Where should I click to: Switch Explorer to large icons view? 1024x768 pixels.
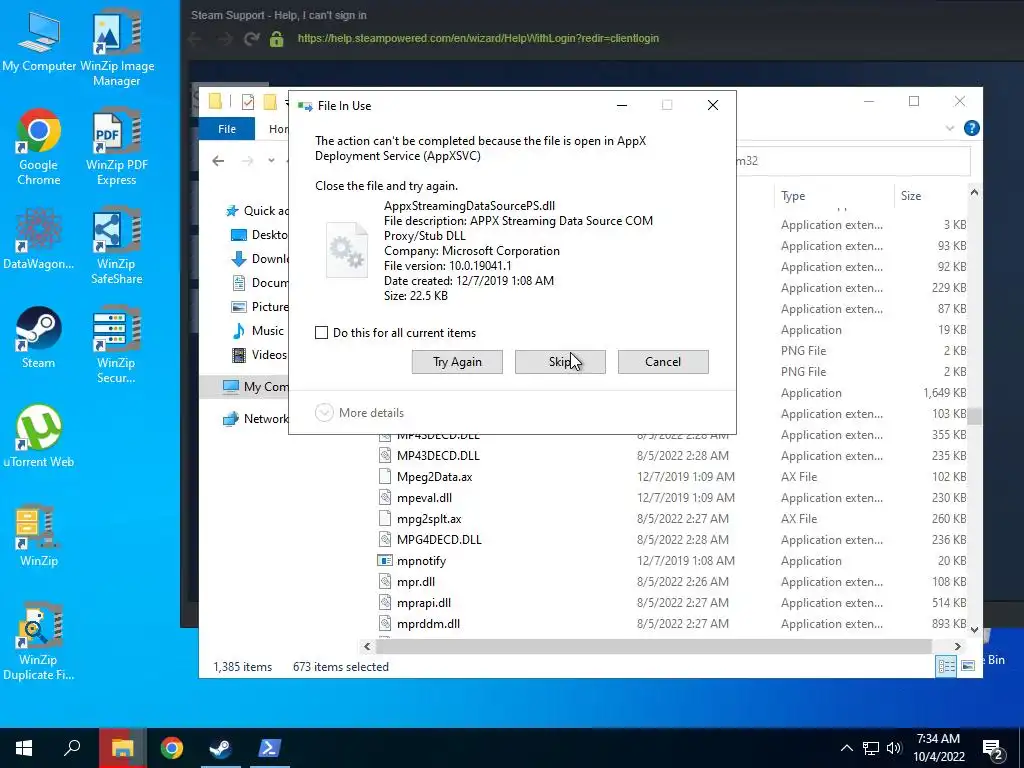tap(968, 665)
